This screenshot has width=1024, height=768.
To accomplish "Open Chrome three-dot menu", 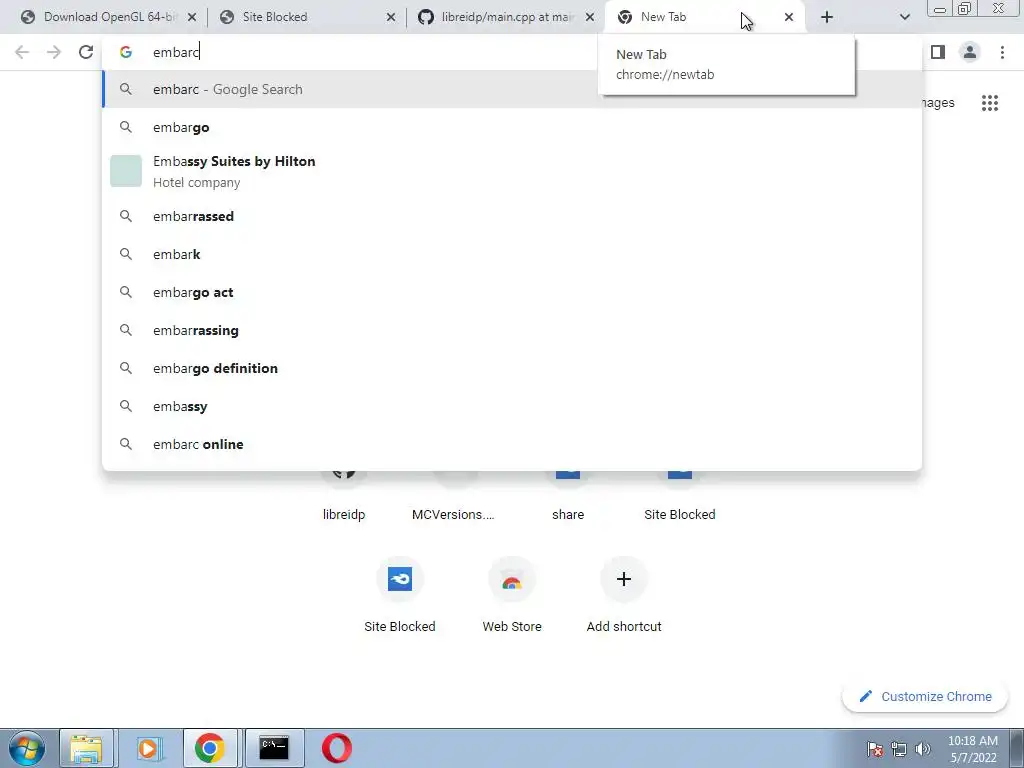I will (1002, 52).
